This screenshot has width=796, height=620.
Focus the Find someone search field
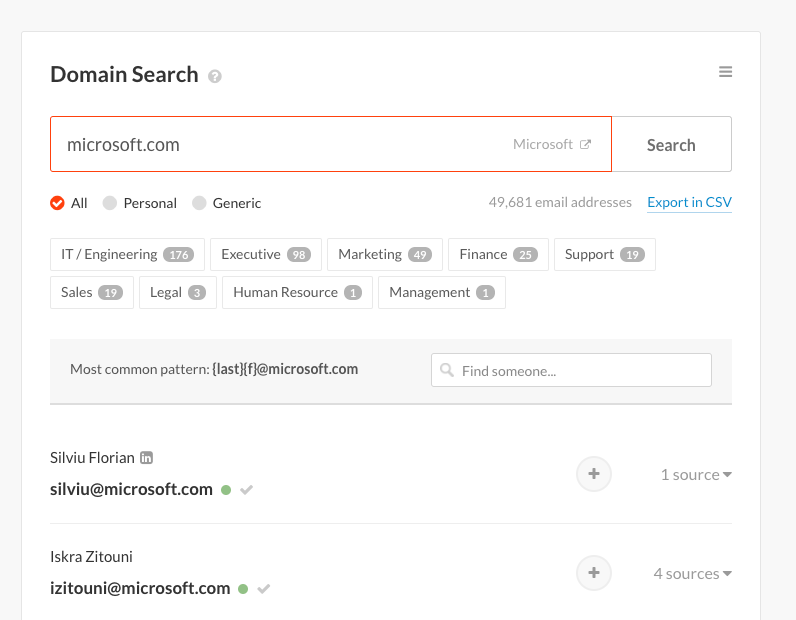click(571, 370)
